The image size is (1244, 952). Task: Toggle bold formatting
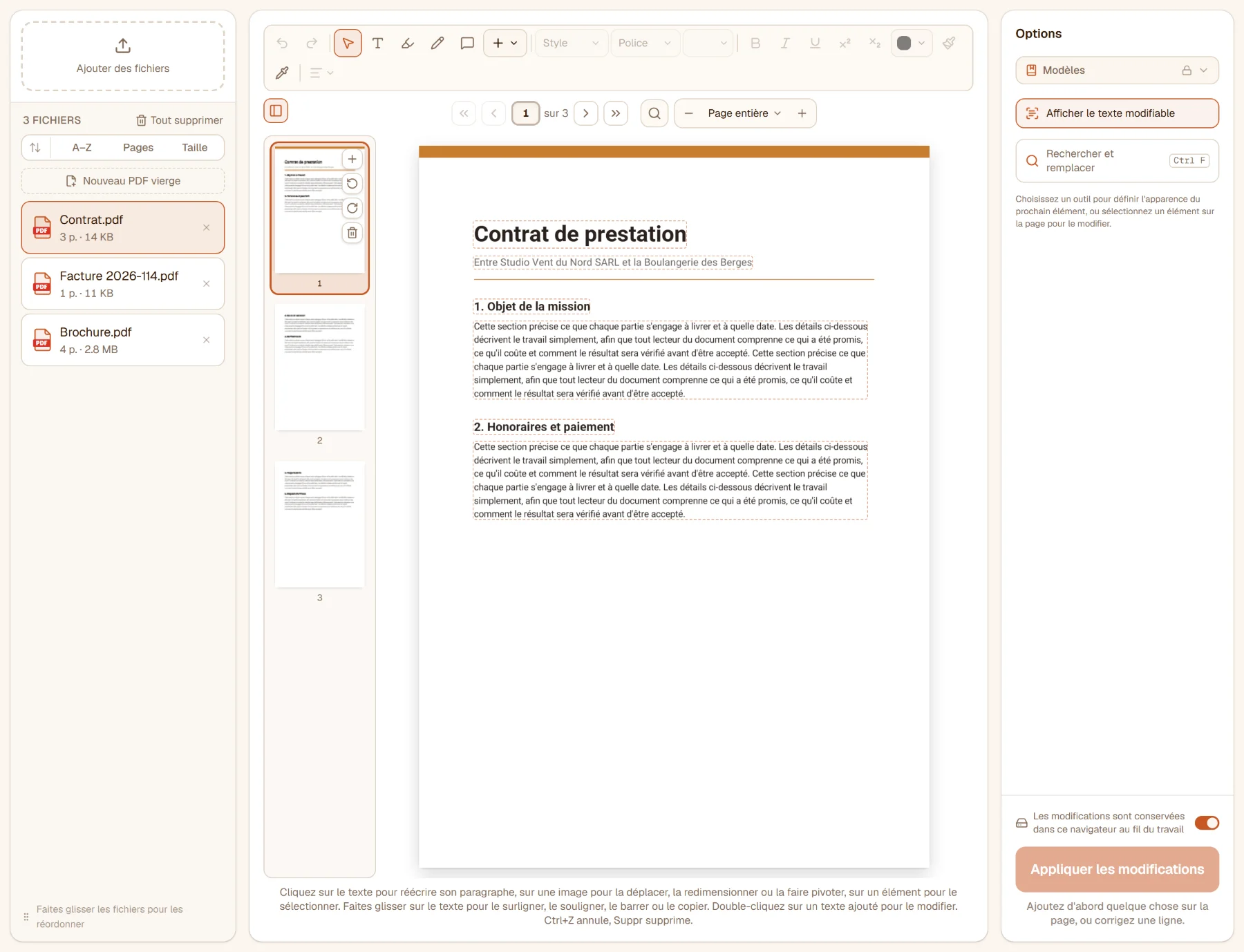click(755, 43)
